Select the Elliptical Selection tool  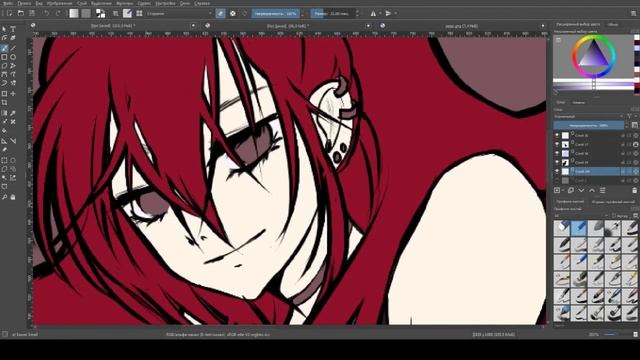(x=13, y=160)
